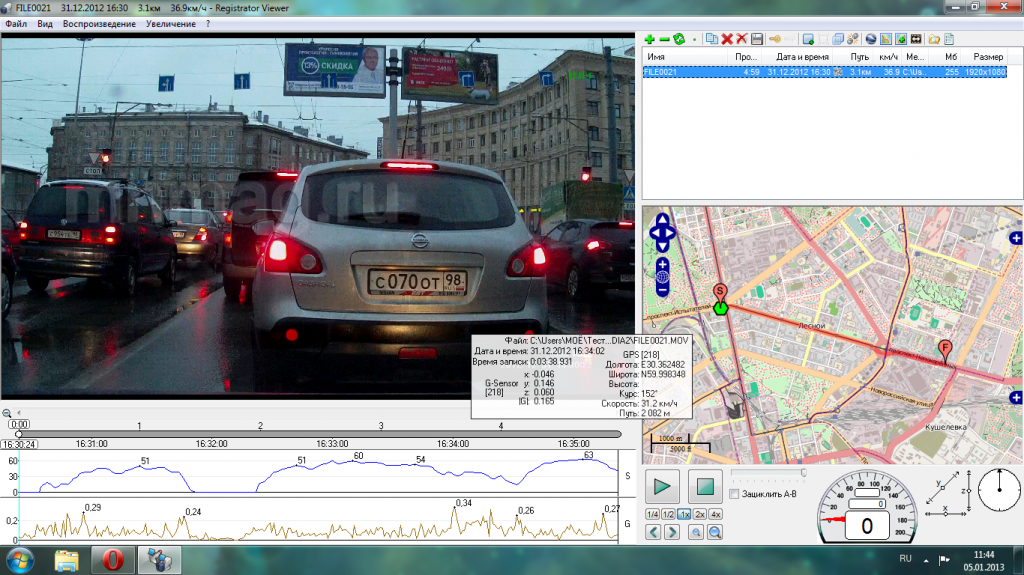The height and width of the screenshot is (575, 1024).
Task: Click the red X delete icon
Action: [x=726, y=39]
